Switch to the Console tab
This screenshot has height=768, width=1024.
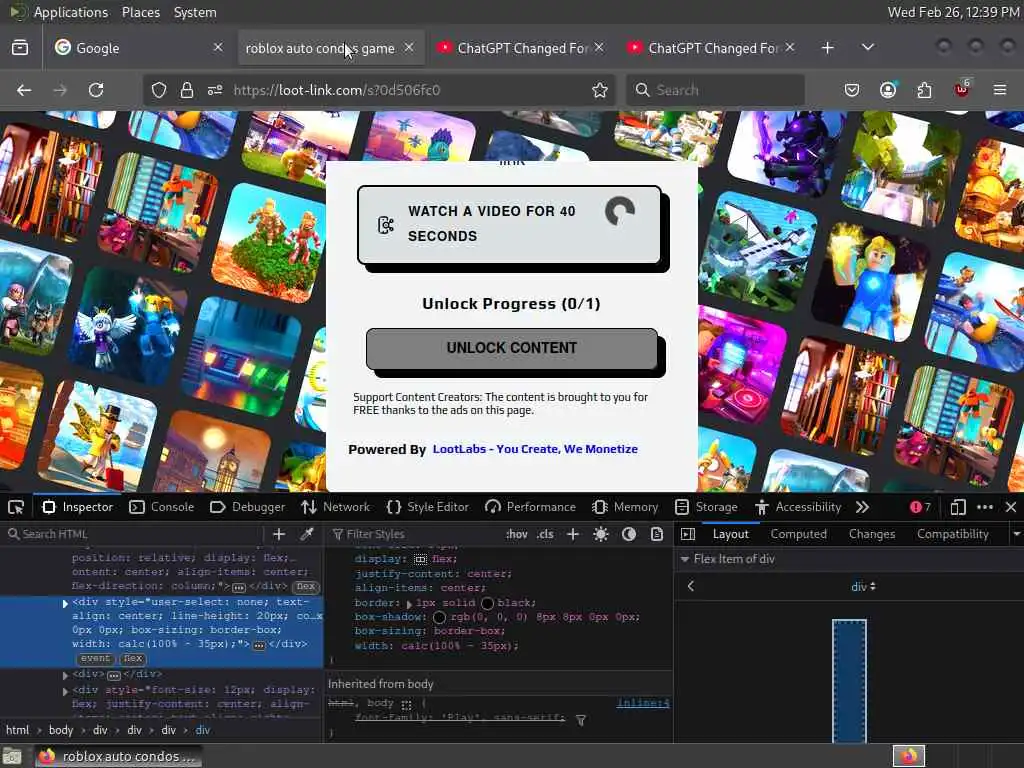pos(161,507)
